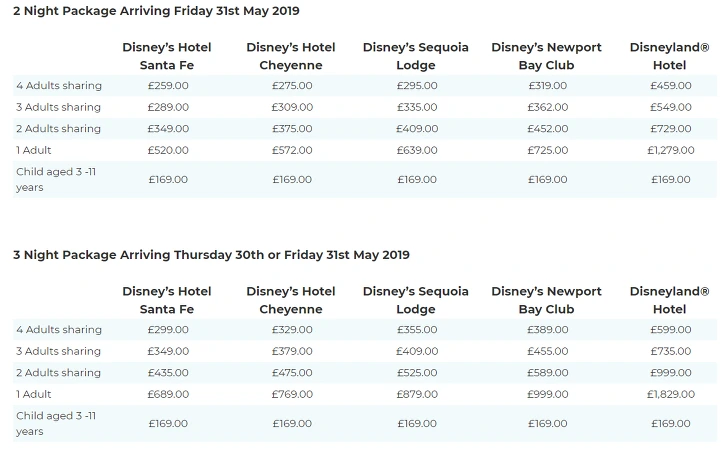The image size is (728, 451).
Task: Select Disney's Hotel Cheyenne header in 3 Night table
Action: click(291, 300)
